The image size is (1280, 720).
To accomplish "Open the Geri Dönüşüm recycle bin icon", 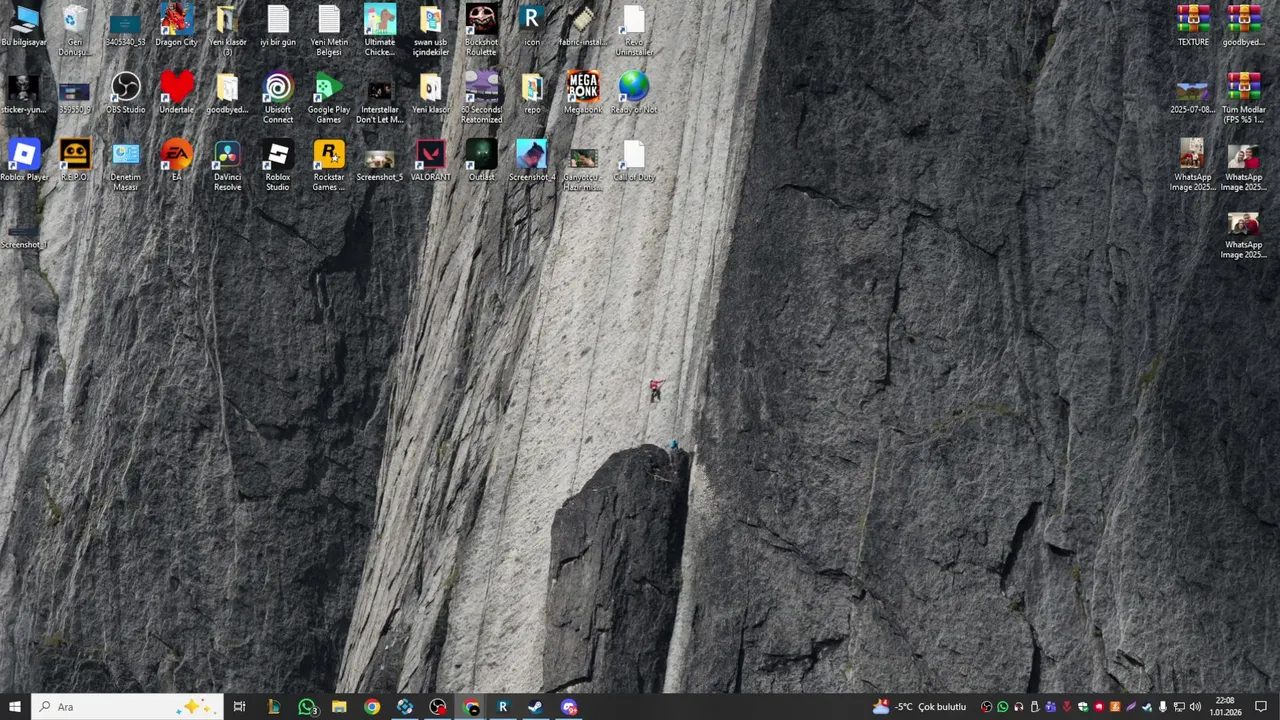I will pos(75,30).
